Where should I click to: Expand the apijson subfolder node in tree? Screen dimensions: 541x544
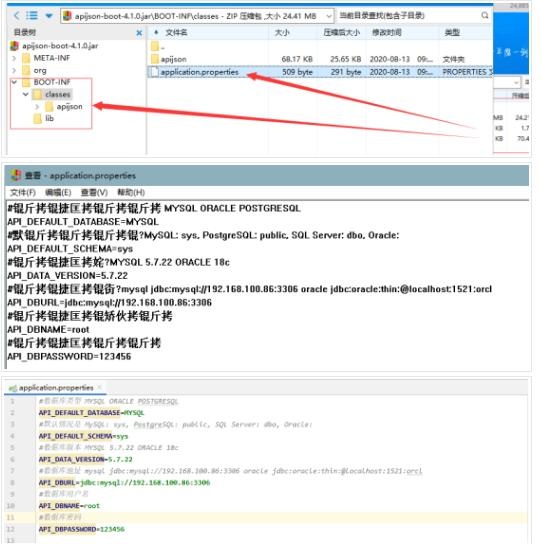pyautogui.click(x=37, y=107)
